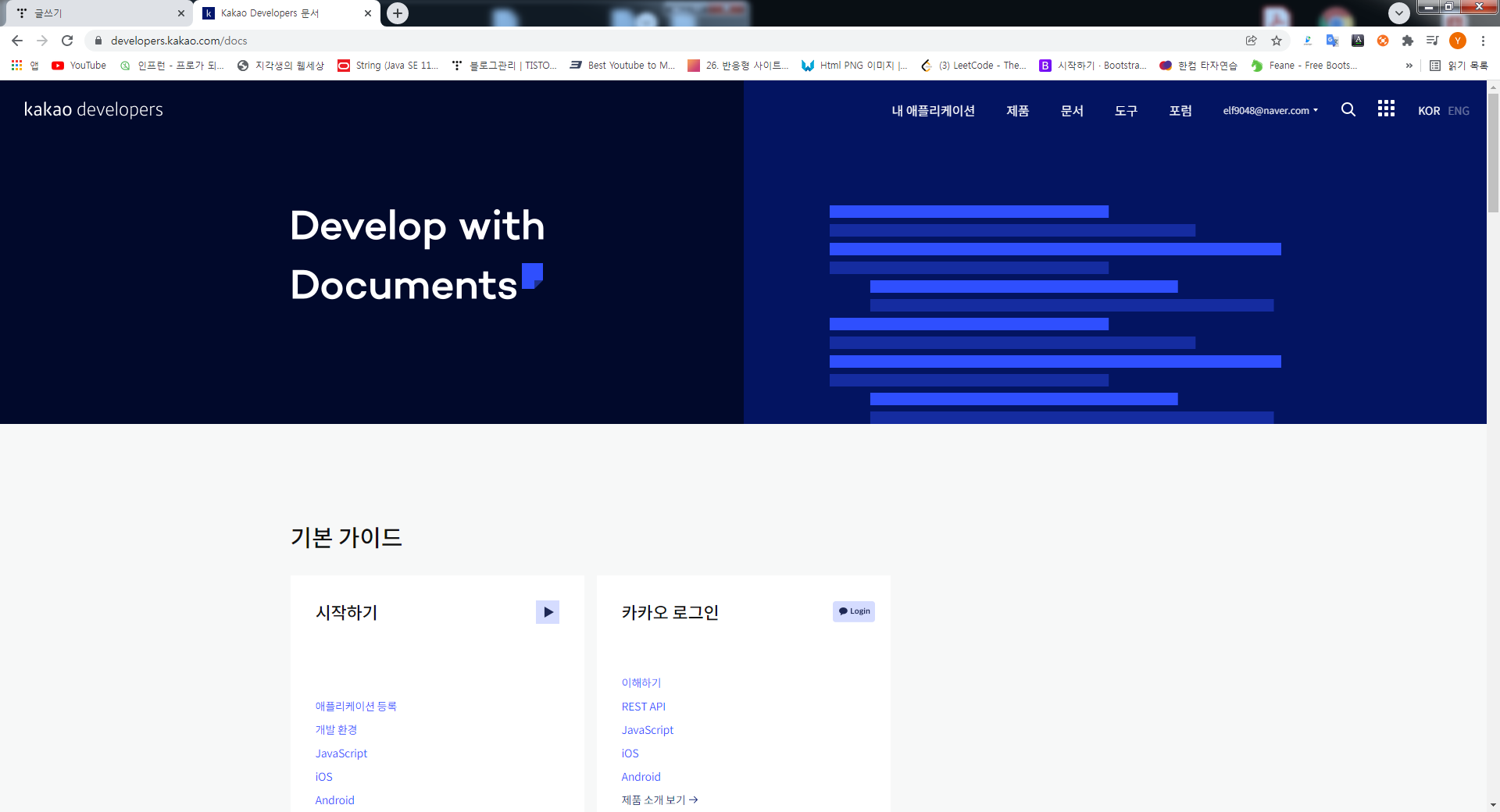Open the String (Java SE 11 bookmark

(388, 66)
